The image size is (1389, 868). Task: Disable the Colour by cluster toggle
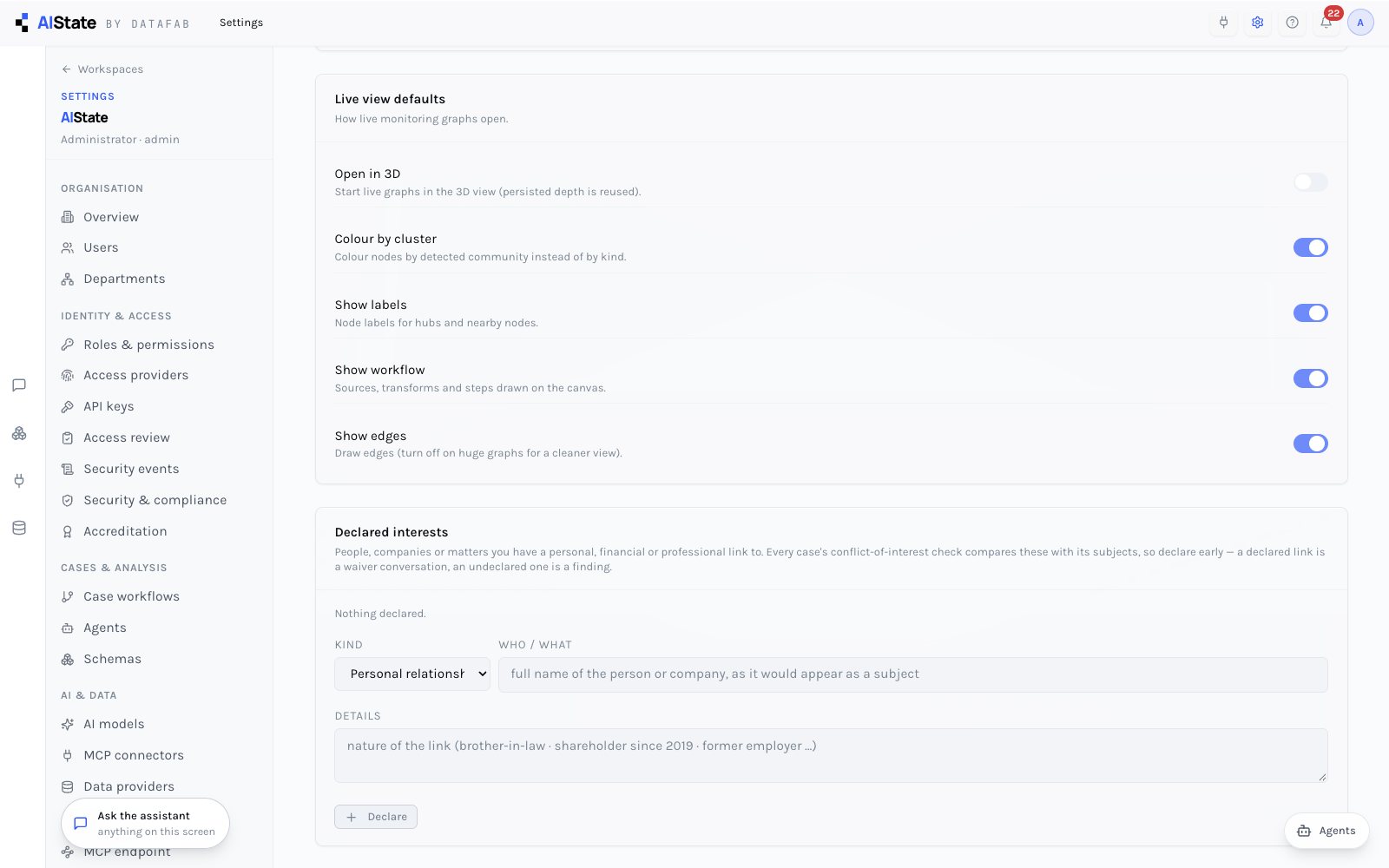[x=1310, y=247]
